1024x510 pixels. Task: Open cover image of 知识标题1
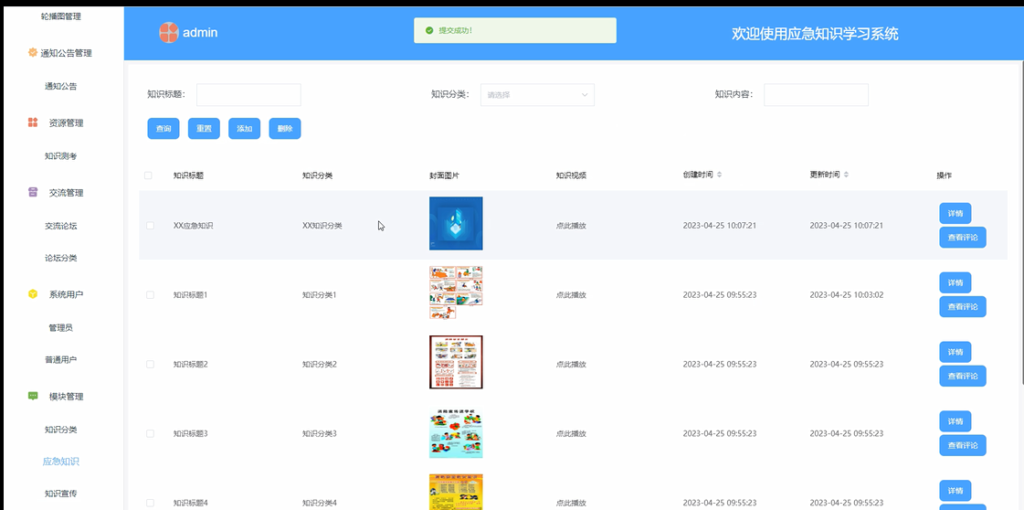tap(456, 293)
